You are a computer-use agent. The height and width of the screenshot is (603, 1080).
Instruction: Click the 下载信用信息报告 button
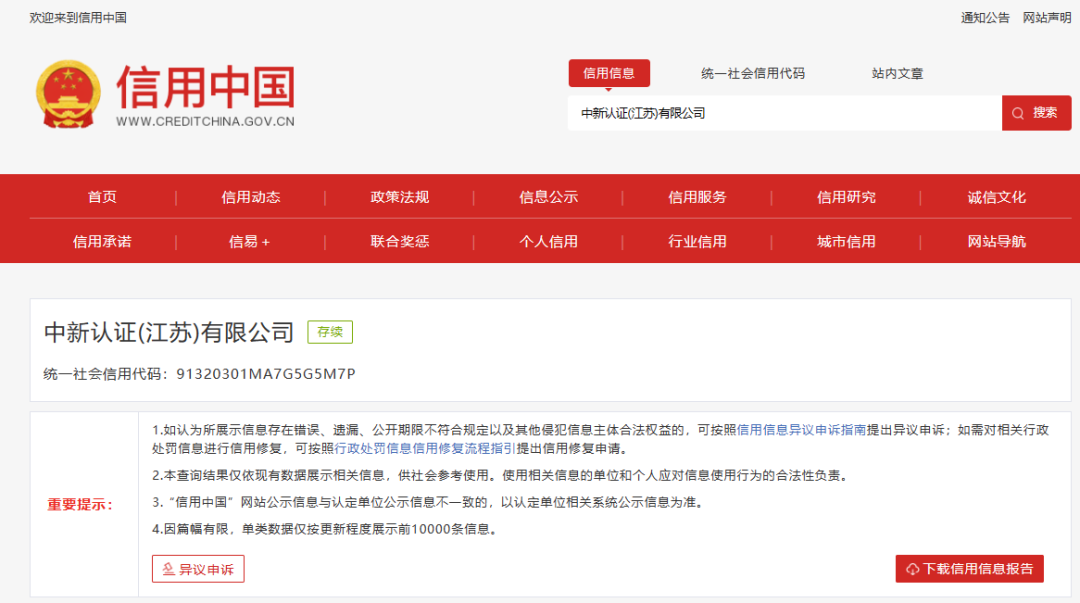point(969,568)
